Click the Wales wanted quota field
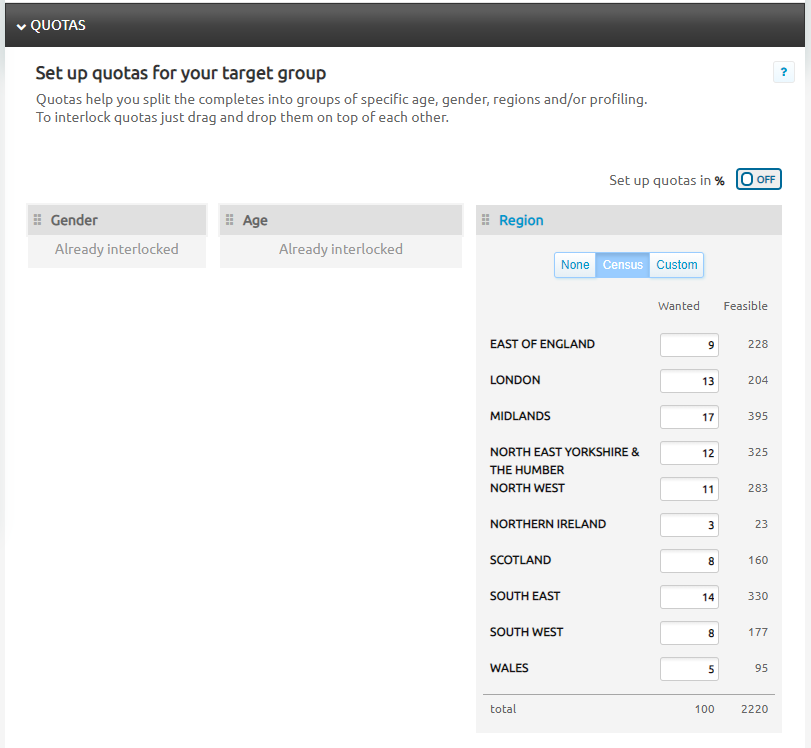811x748 pixels. [x=689, y=669]
